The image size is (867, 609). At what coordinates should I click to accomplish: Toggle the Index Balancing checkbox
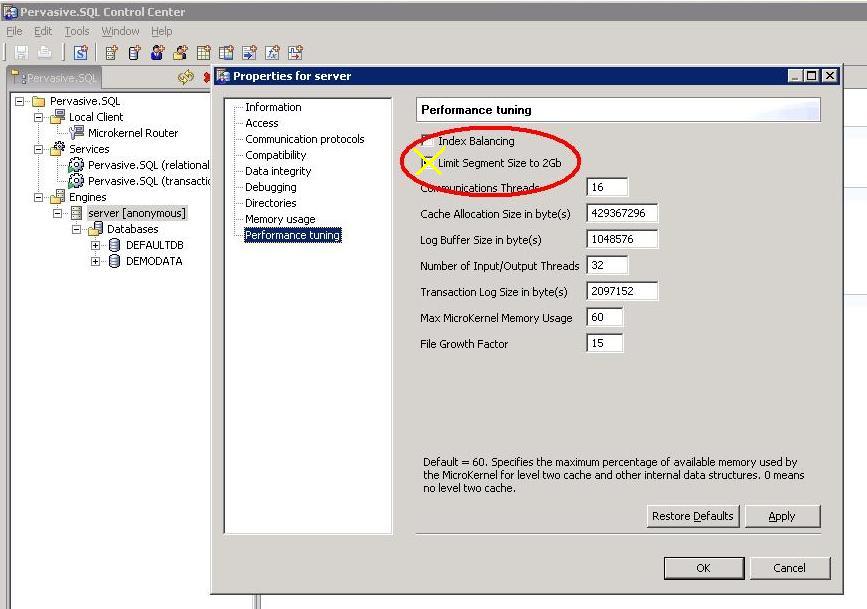pos(427,140)
